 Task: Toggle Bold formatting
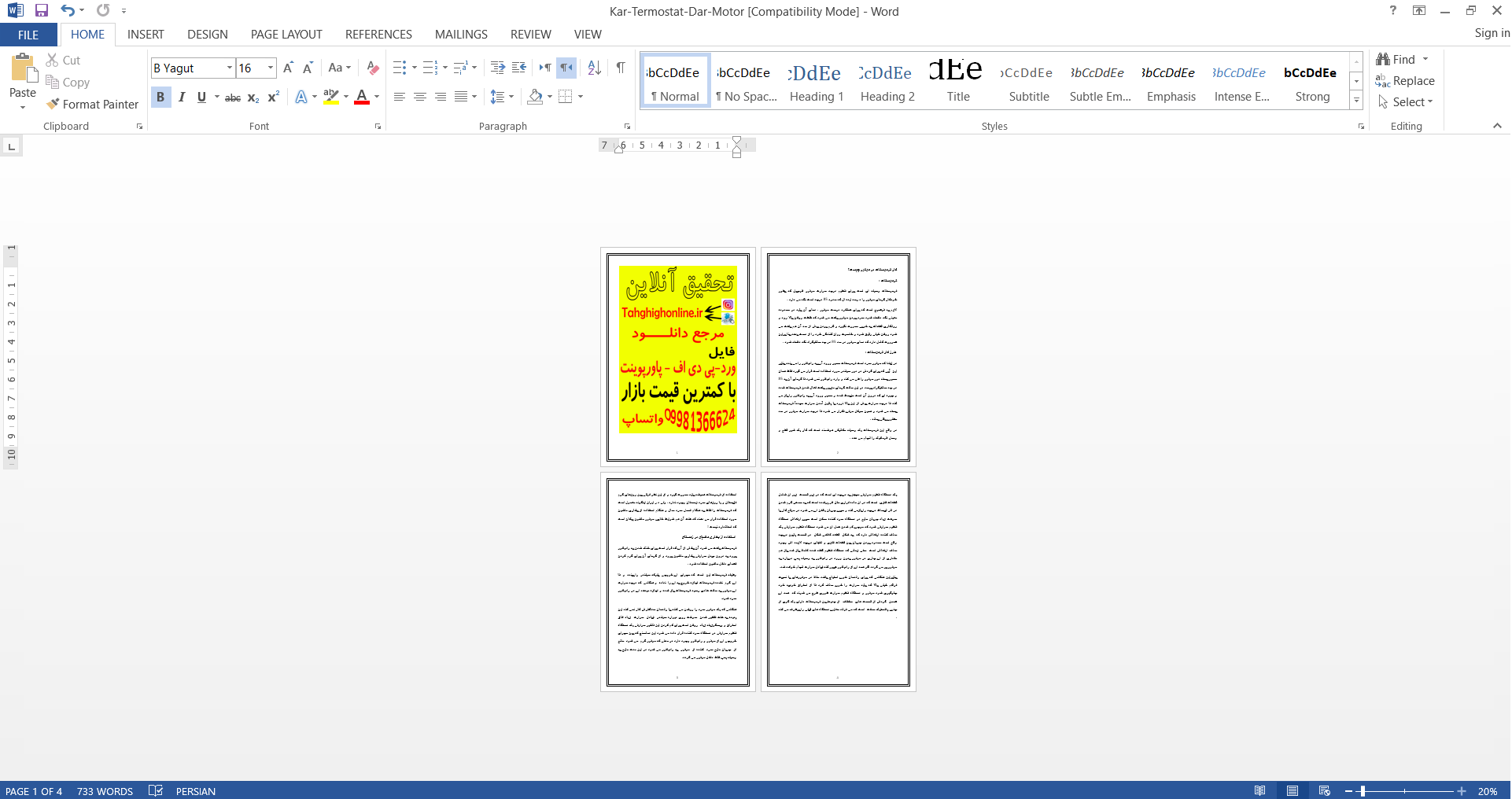click(x=160, y=97)
